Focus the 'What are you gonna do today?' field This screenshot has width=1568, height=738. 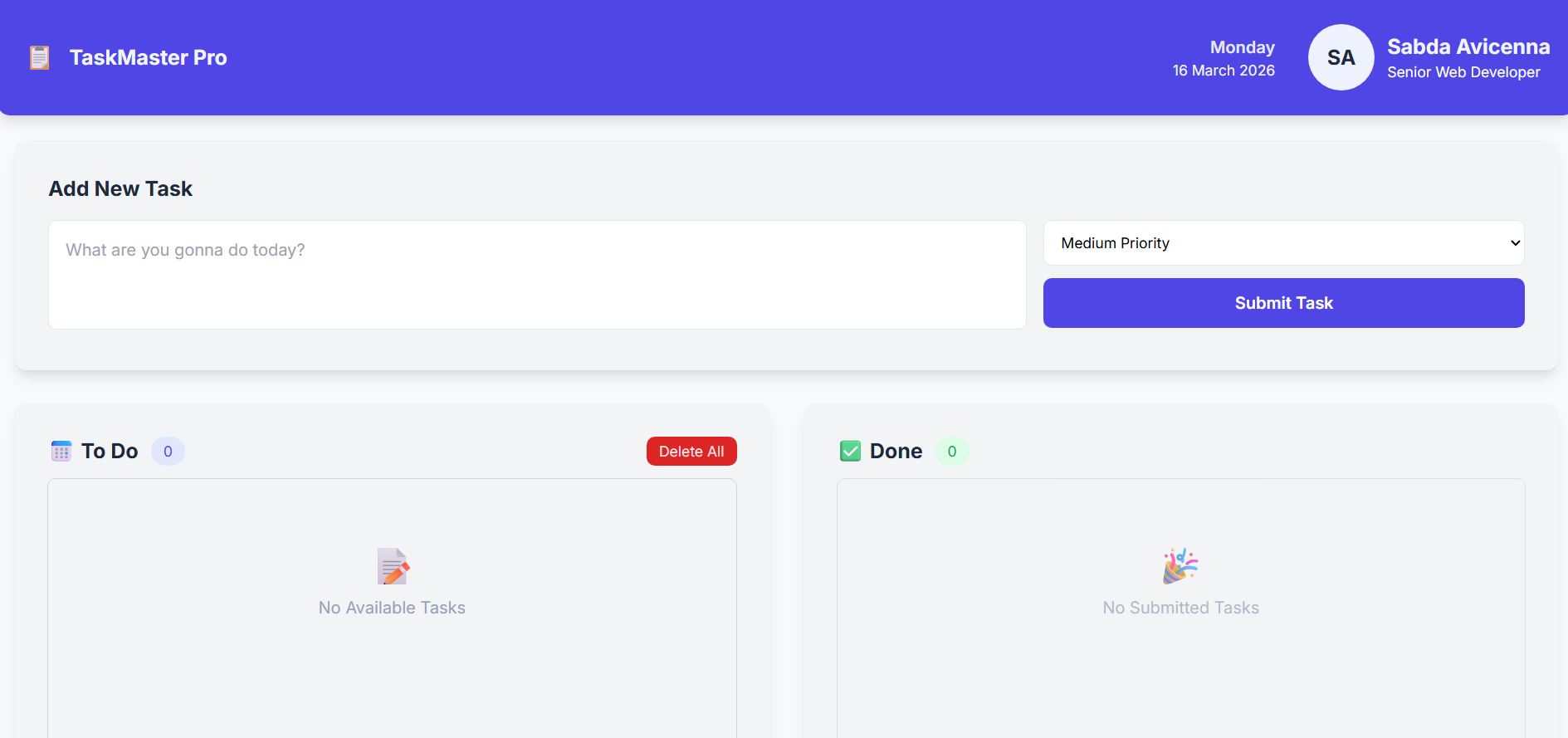pos(537,275)
